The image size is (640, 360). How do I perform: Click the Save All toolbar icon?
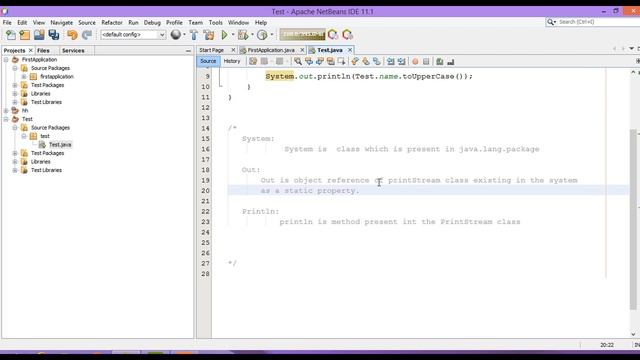(x=53, y=35)
